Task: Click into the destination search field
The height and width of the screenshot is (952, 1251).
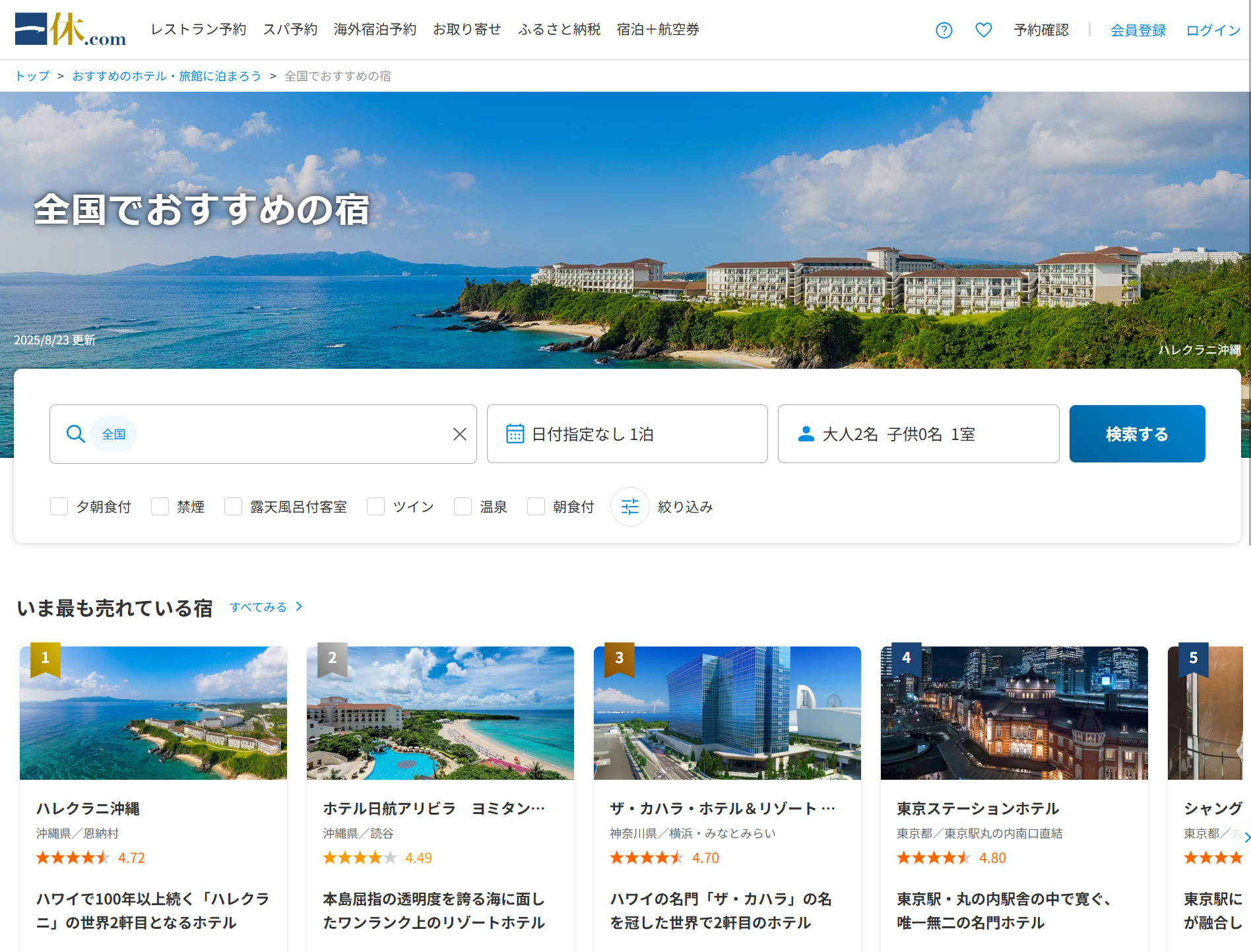Action: [x=263, y=434]
